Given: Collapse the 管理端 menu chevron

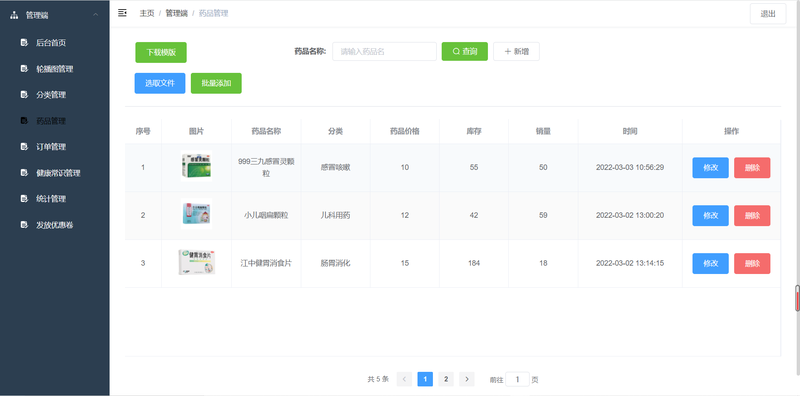Looking at the screenshot, I should [x=95, y=15].
